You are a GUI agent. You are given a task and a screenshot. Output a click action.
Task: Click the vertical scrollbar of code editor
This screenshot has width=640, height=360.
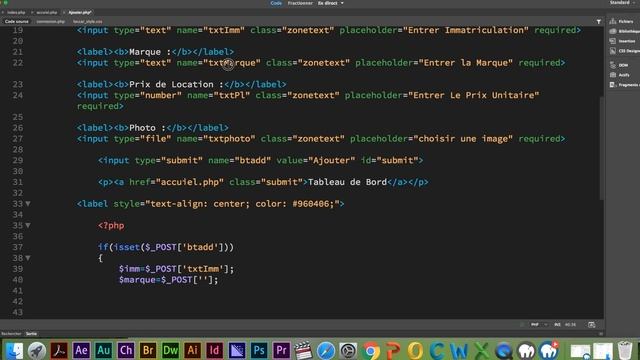click(x=601, y=148)
